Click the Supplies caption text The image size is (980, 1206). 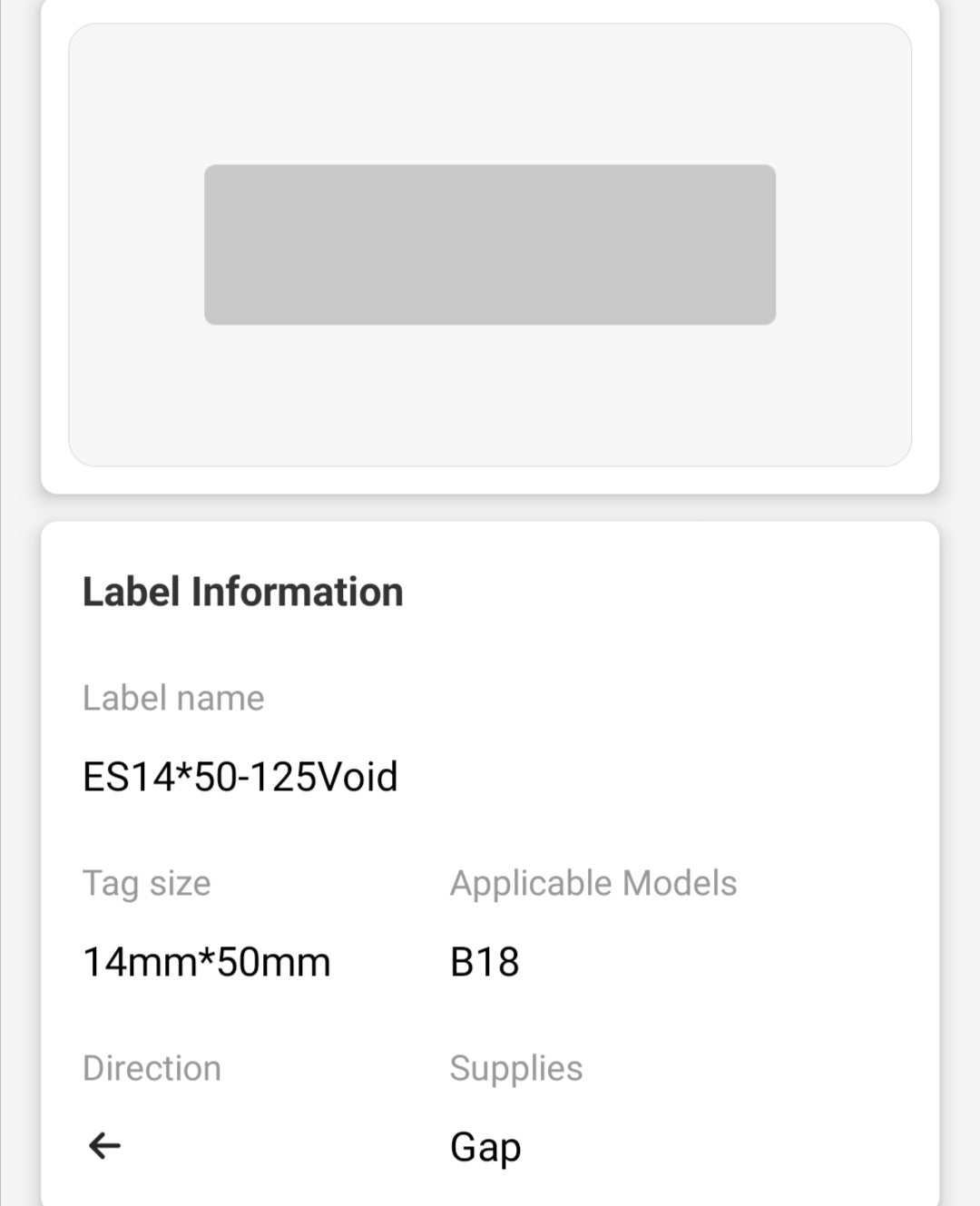516,1068
